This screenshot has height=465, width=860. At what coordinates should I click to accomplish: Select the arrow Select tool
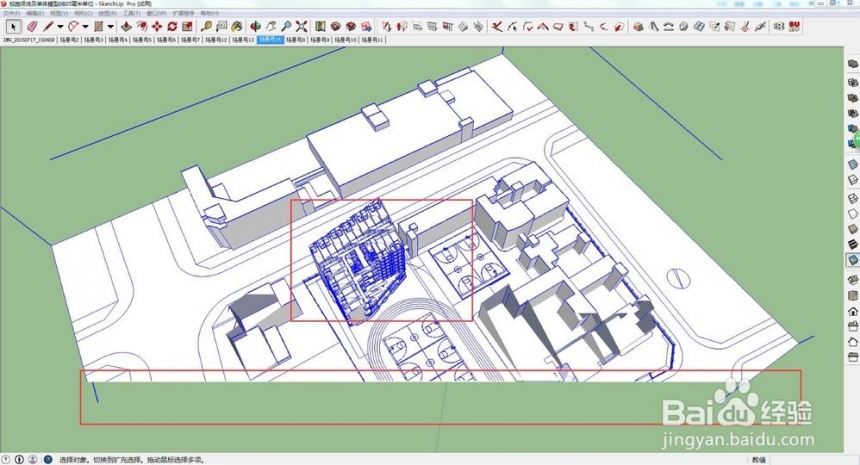click(14, 26)
